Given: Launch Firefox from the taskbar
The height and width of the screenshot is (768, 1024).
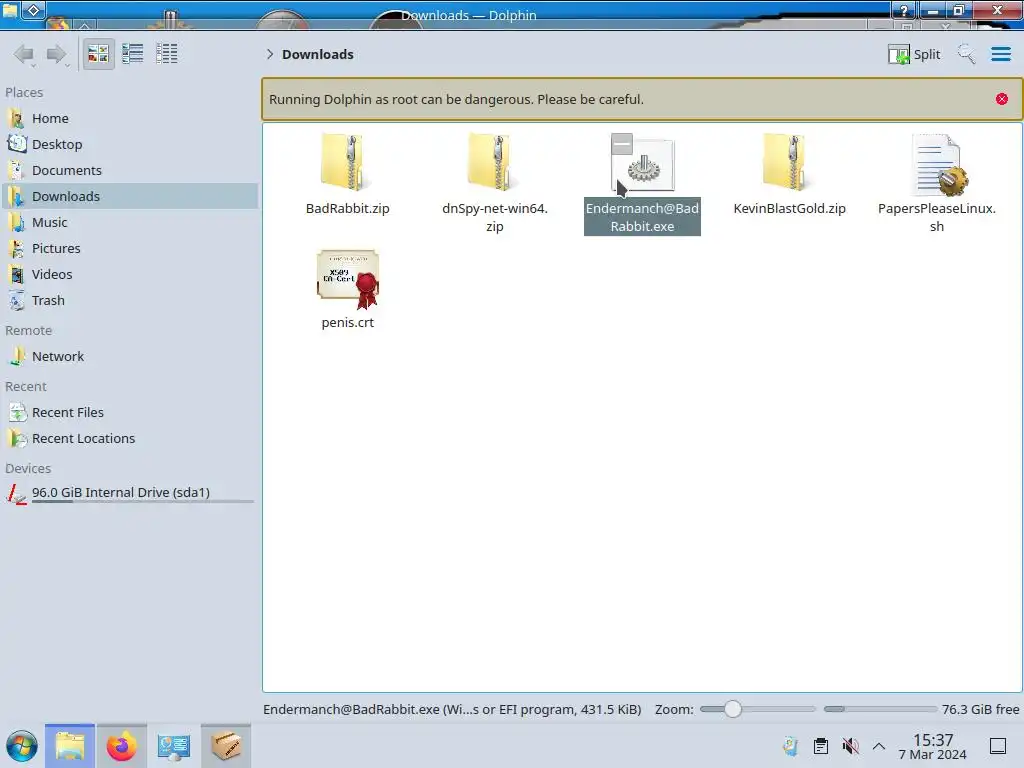Looking at the screenshot, I should click(x=121, y=746).
